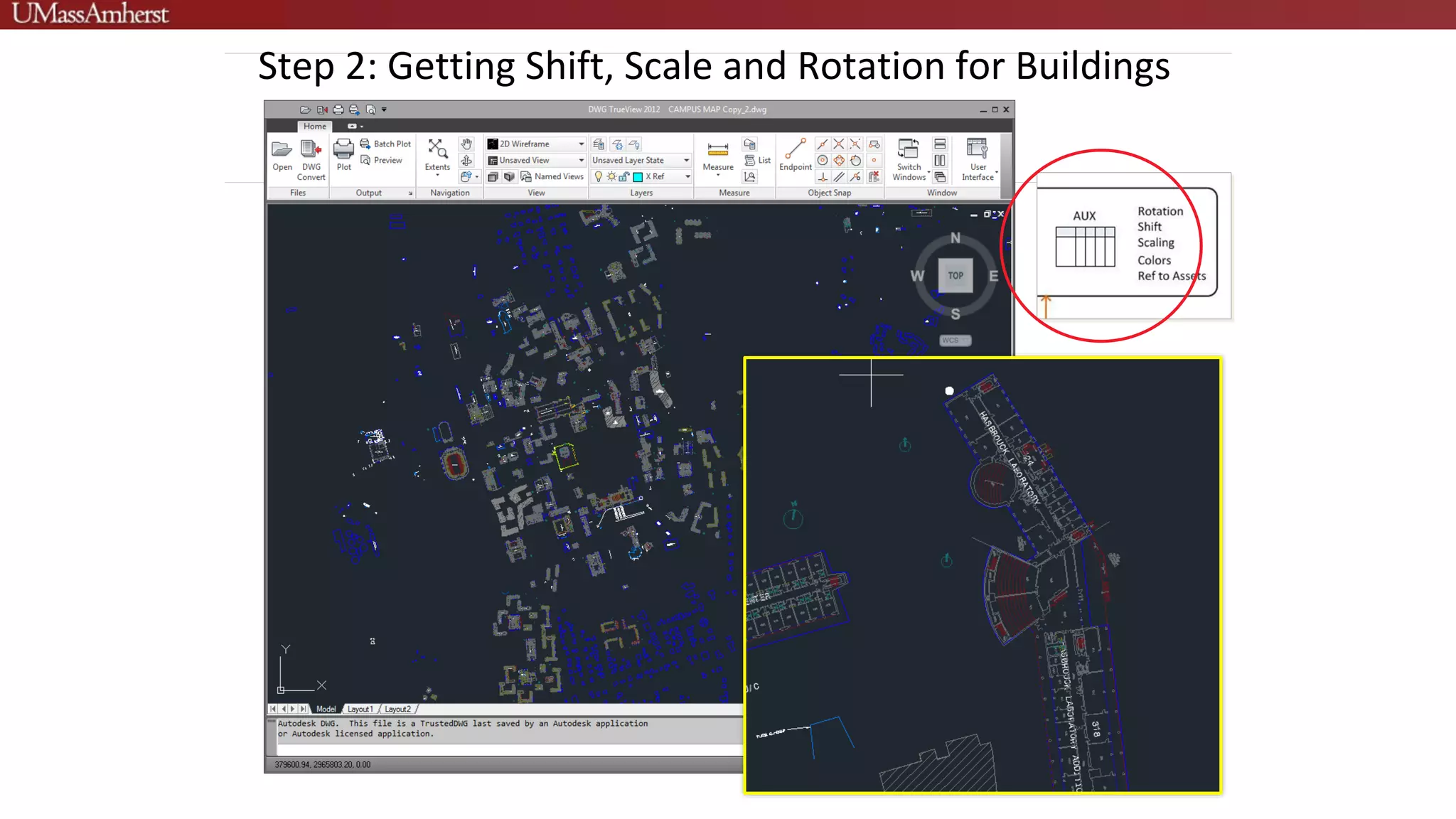The height and width of the screenshot is (819, 1456).
Task: Switch to perspective projection cube icon
Action: [509, 176]
